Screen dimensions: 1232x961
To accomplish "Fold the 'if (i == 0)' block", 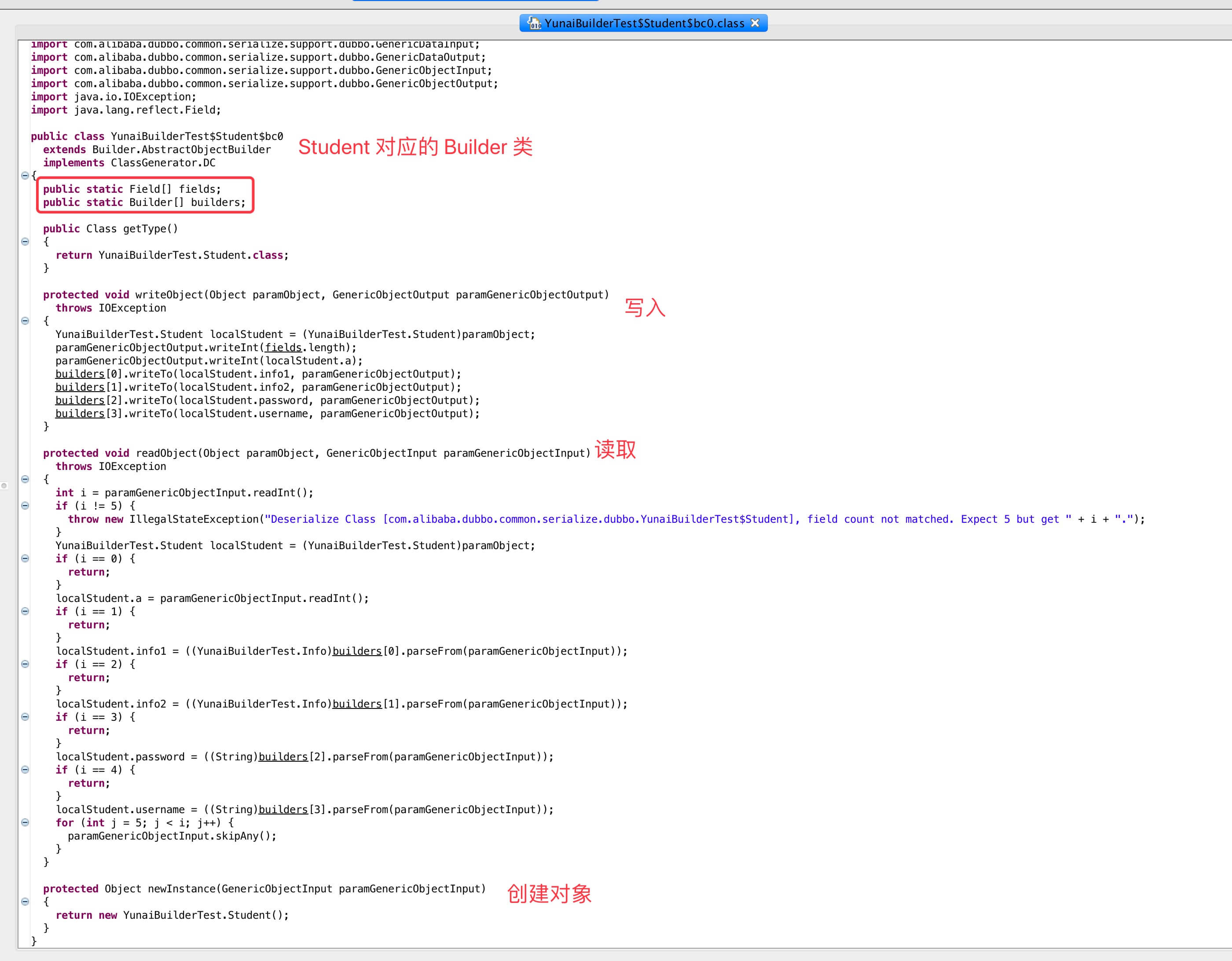I will tap(25, 558).
